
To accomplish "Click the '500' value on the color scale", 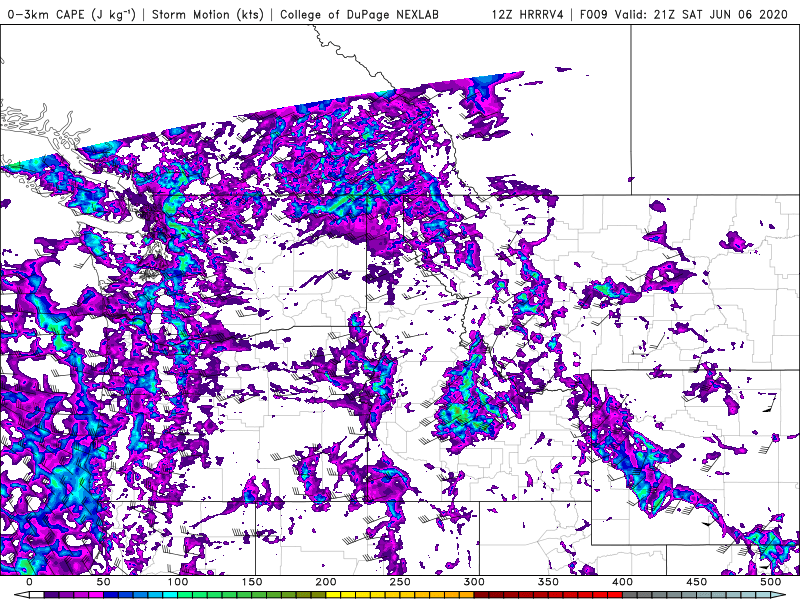I will pyautogui.click(x=770, y=582).
